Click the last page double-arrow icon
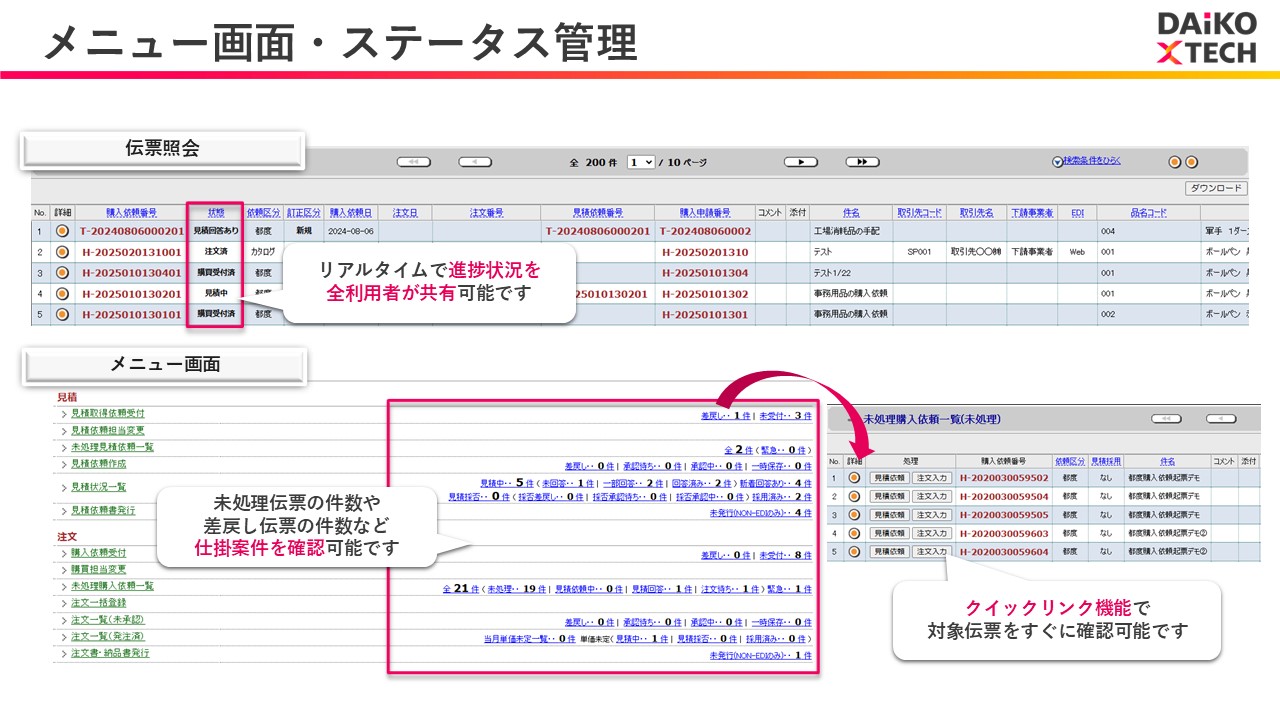The height and width of the screenshot is (720, 1280). coord(861,161)
